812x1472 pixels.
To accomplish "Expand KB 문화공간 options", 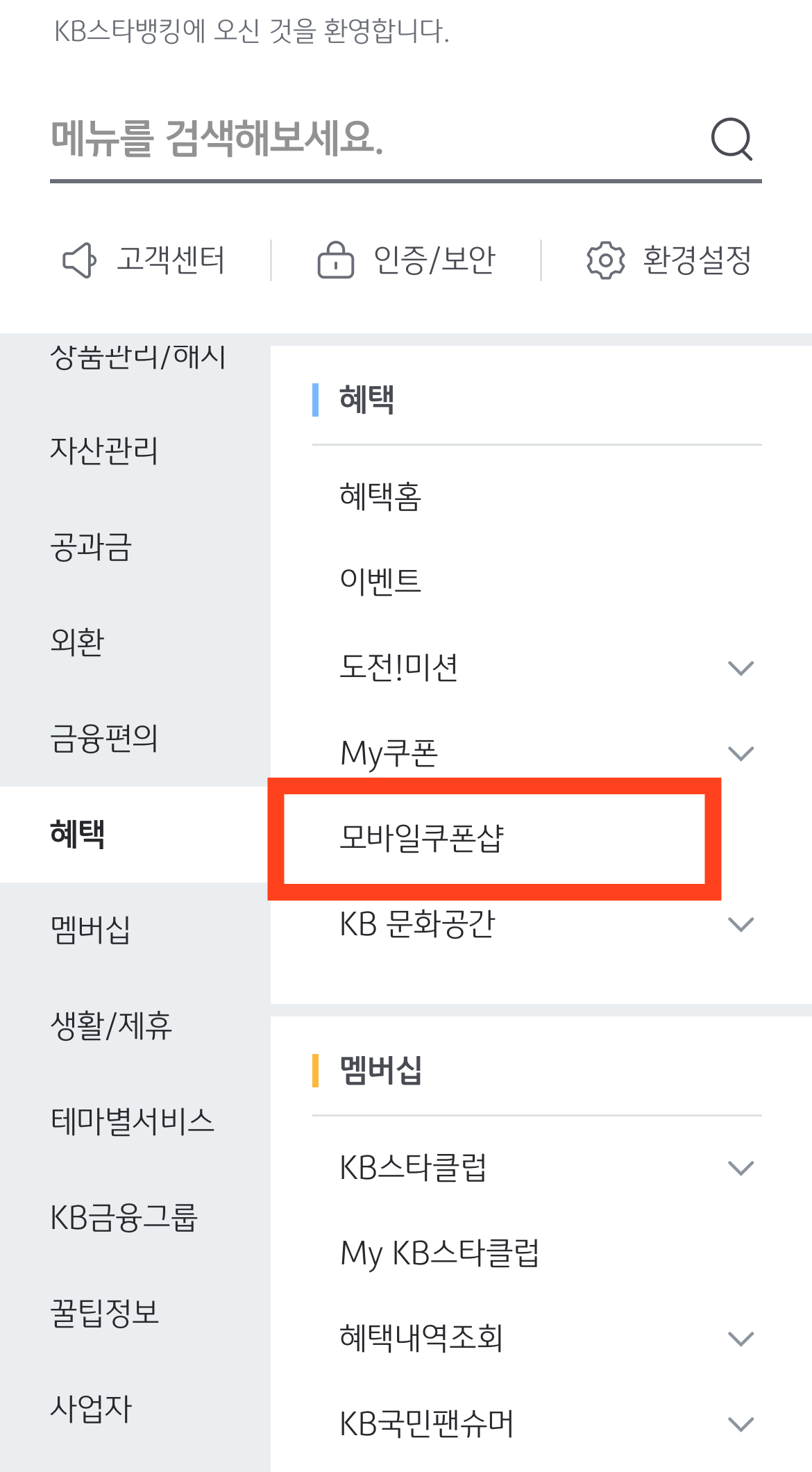I will [x=741, y=923].
